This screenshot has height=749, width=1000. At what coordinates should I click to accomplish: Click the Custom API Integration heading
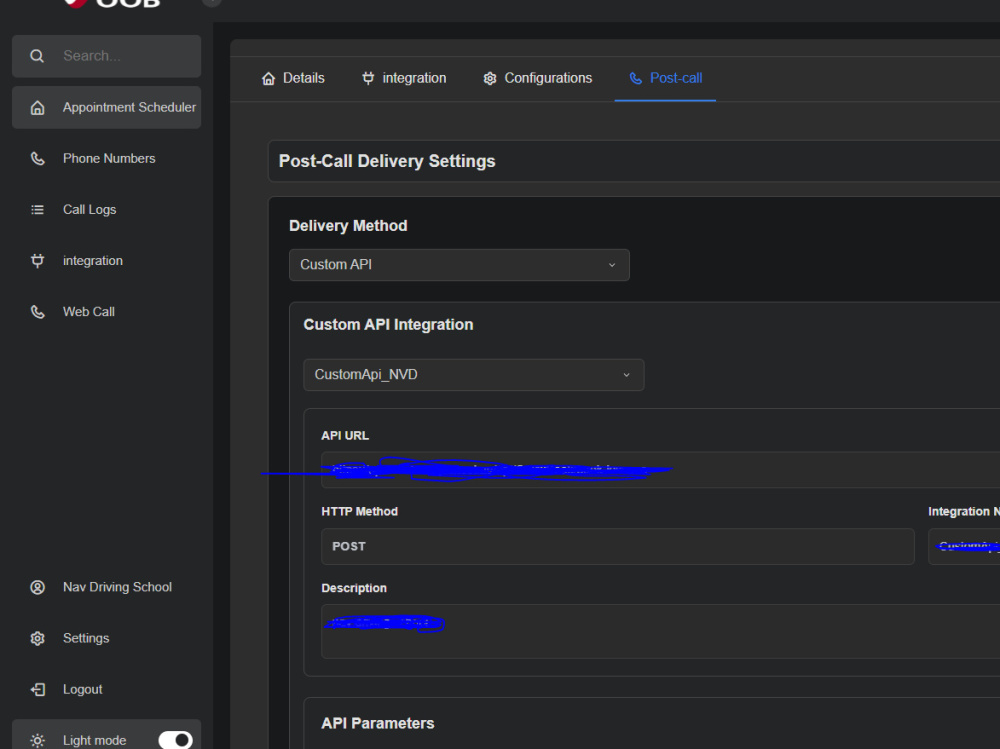[x=388, y=324]
